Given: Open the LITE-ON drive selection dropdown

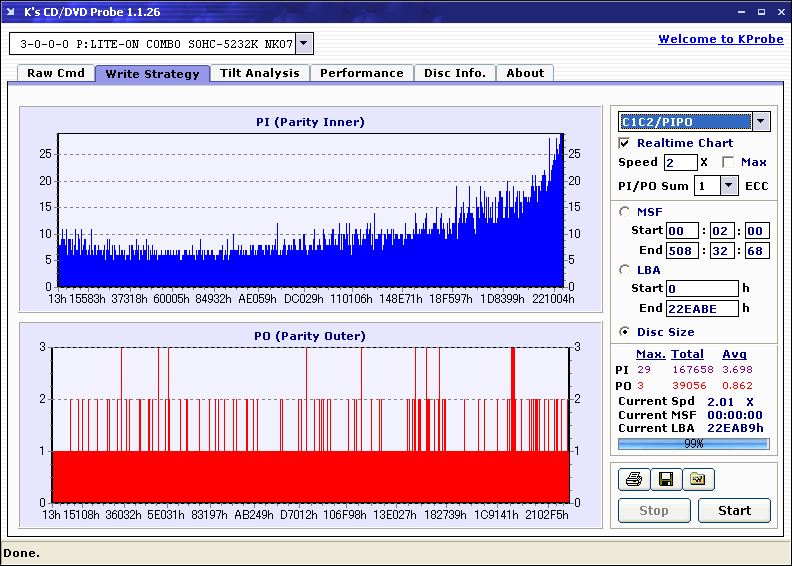Looking at the screenshot, I should tap(305, 44).
